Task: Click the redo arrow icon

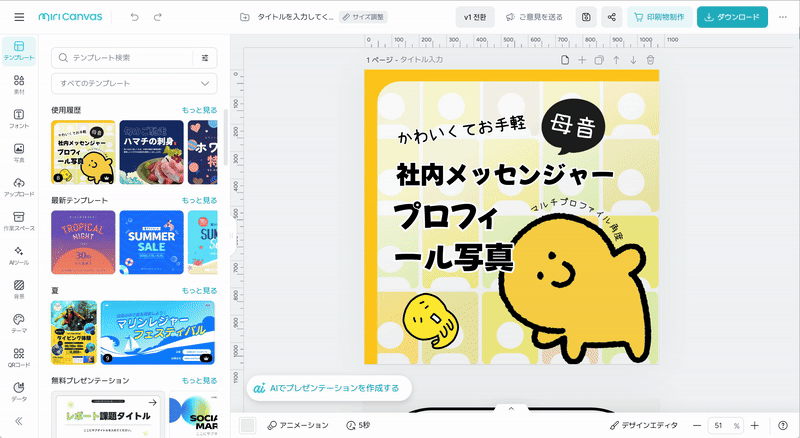Action: pyautogui.click(x=158, y=17)
